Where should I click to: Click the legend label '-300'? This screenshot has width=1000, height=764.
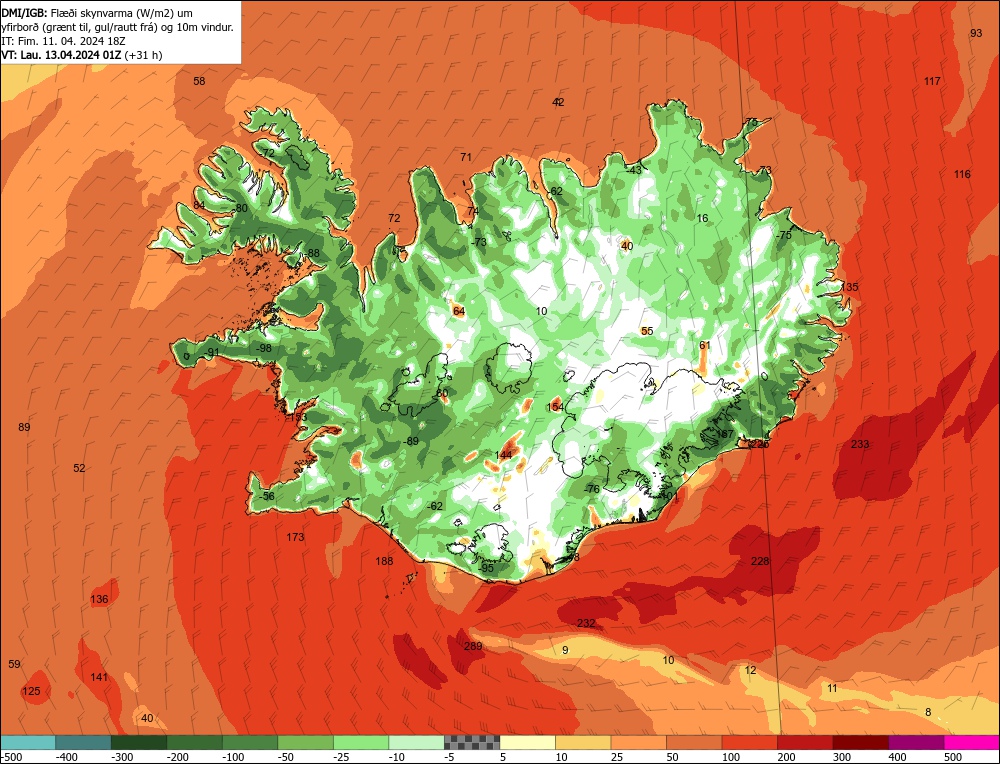[x=122, y=757]
